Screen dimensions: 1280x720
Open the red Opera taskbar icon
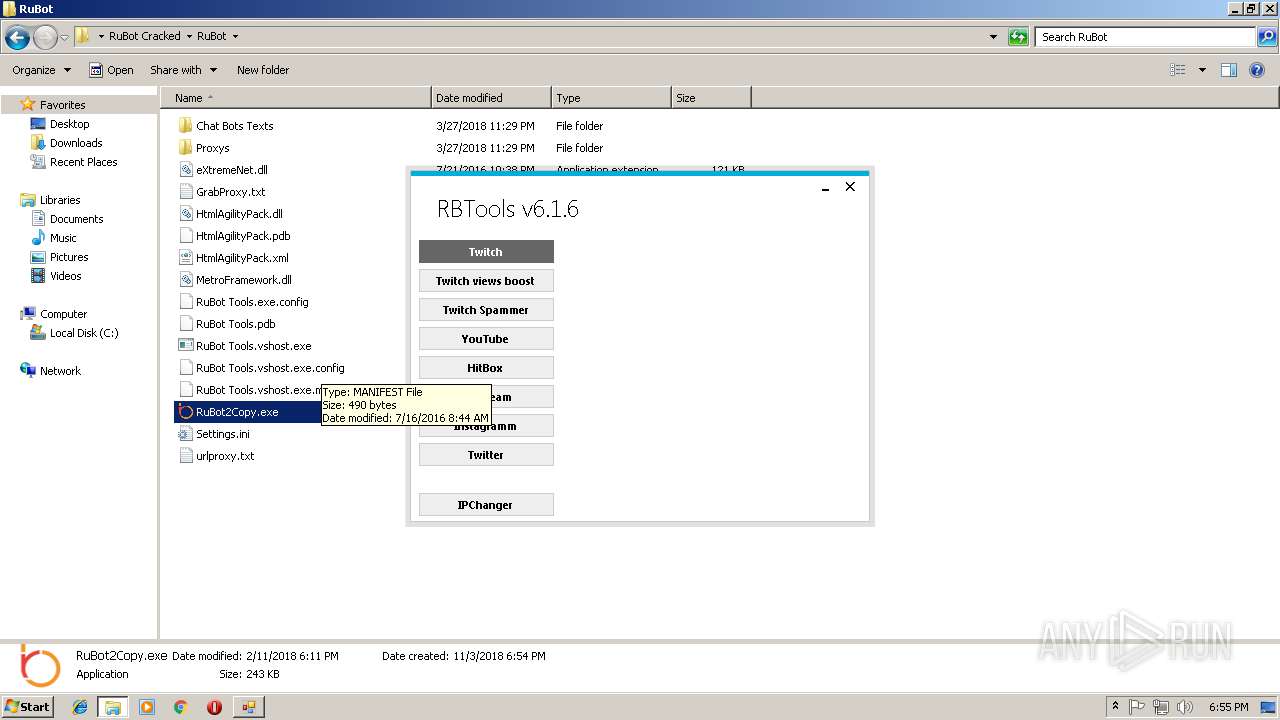(214, 707)
